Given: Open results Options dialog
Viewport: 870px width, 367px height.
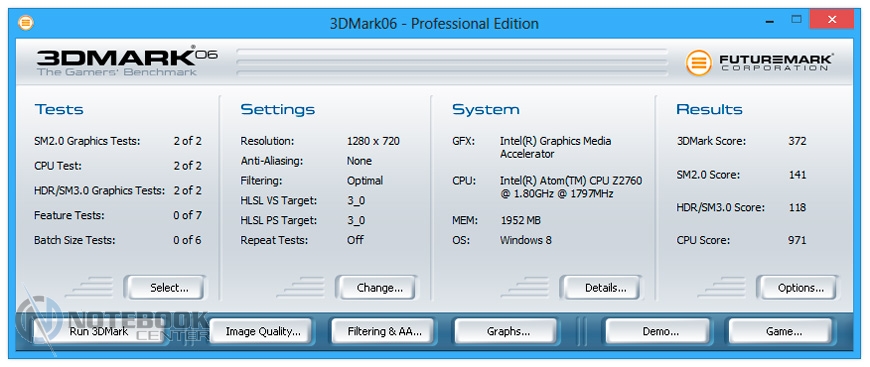Looking at the screenshot, I should [x=797, y=288].
